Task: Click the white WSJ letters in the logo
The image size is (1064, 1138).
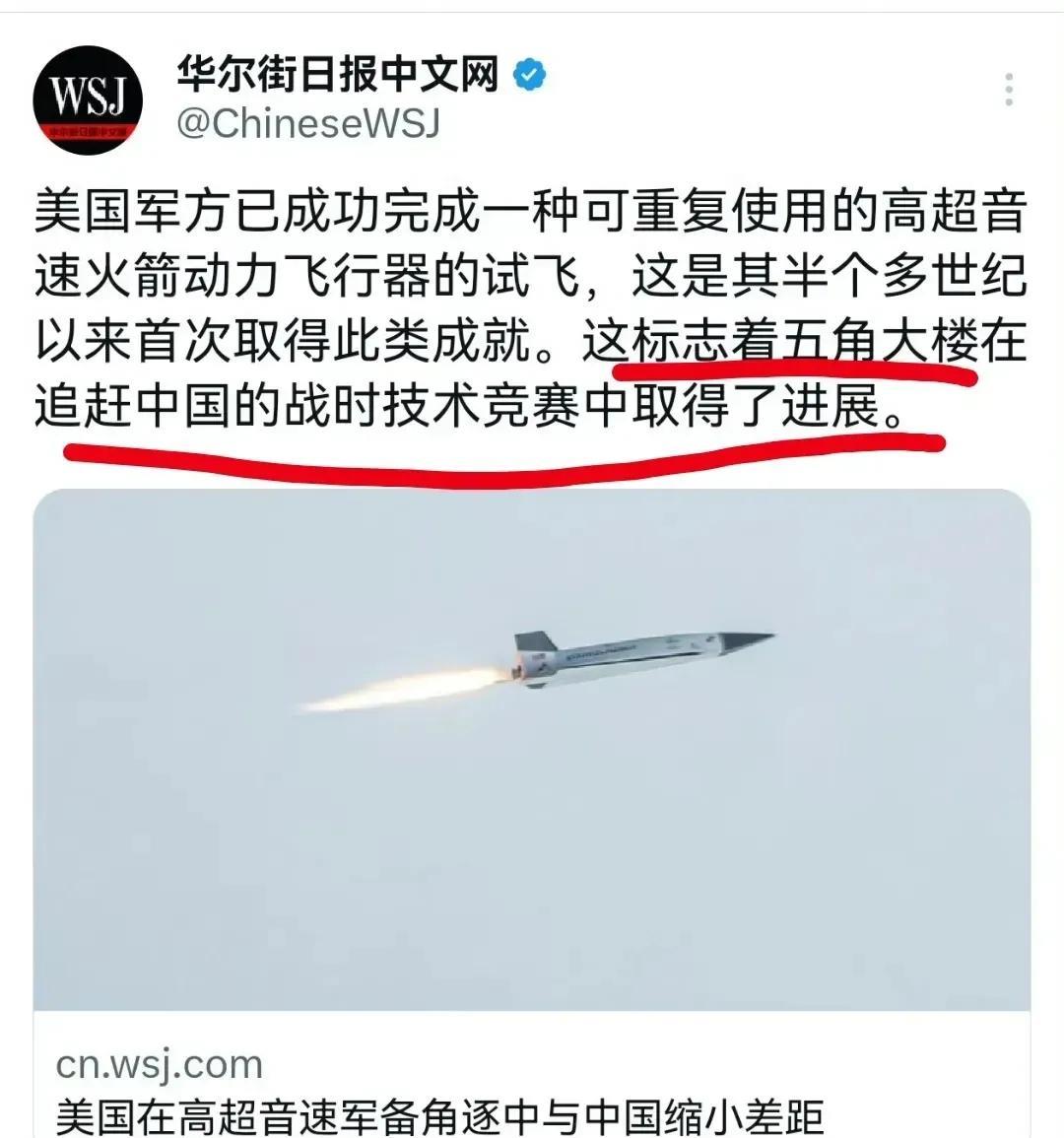Action: pos(87,95)
